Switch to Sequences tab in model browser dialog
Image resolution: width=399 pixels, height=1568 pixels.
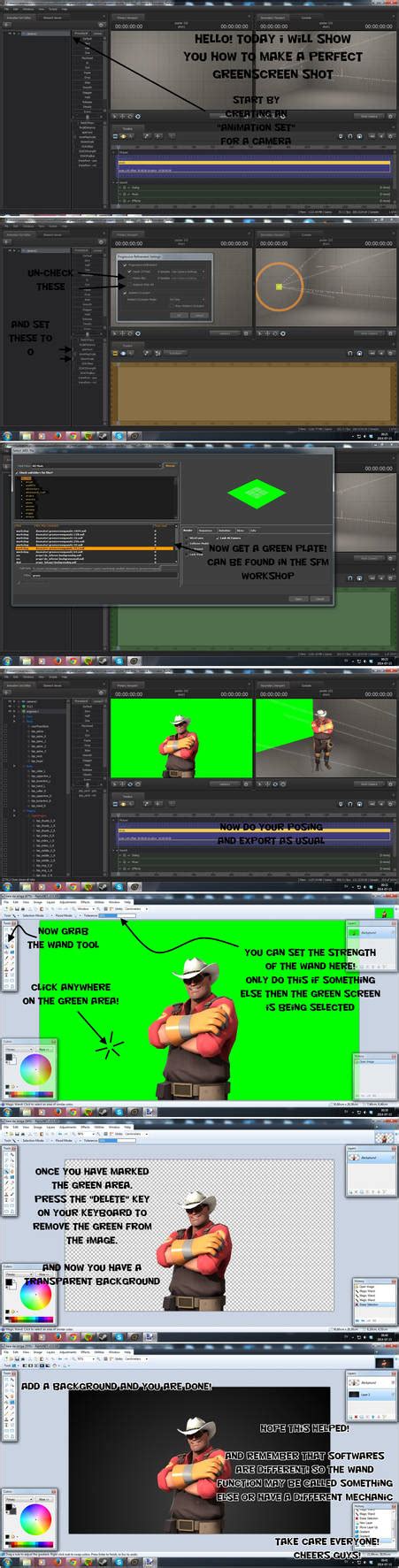coord(205,530)
